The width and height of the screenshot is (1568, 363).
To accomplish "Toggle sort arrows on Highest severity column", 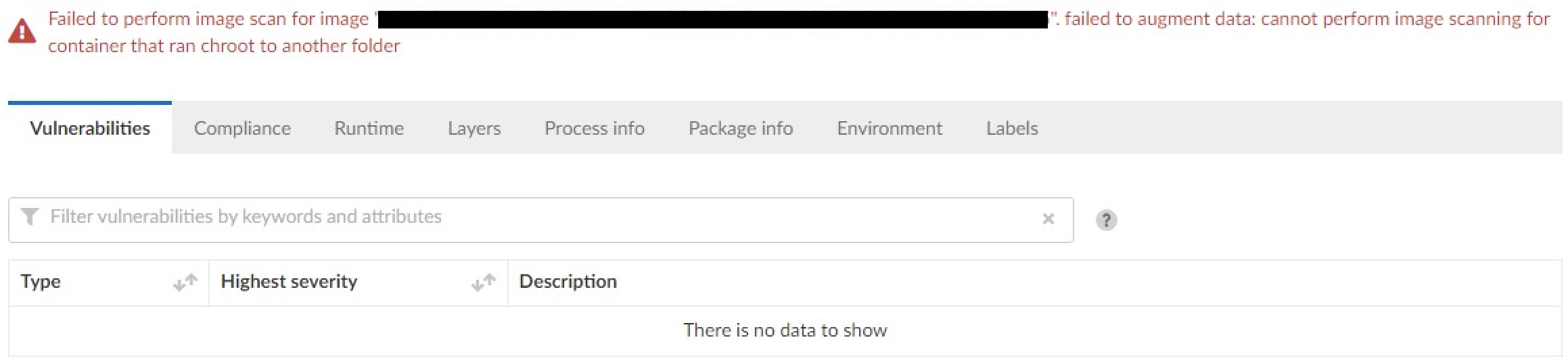I will [484, 282].
